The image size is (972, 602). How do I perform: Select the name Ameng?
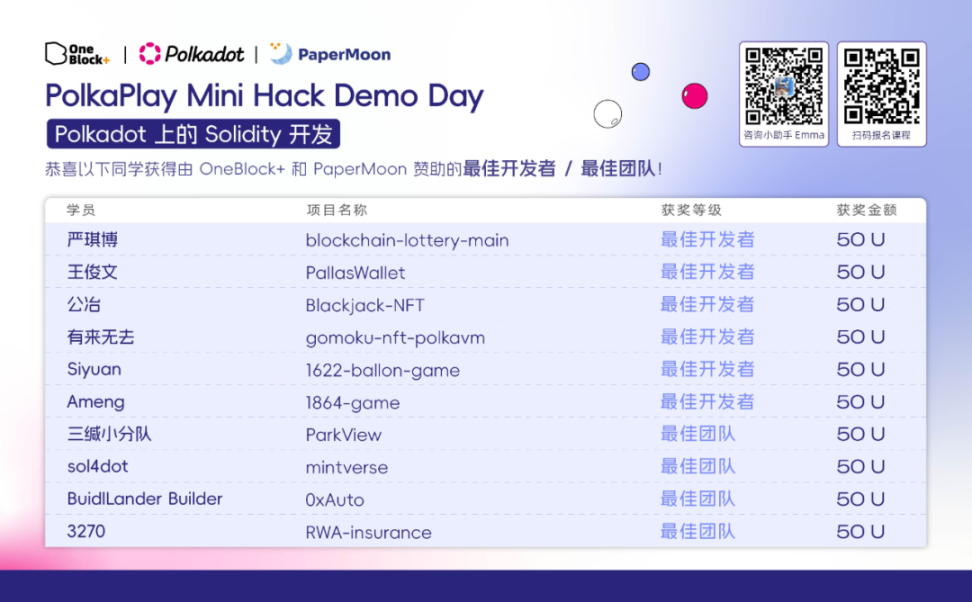(x=95, y=402)
